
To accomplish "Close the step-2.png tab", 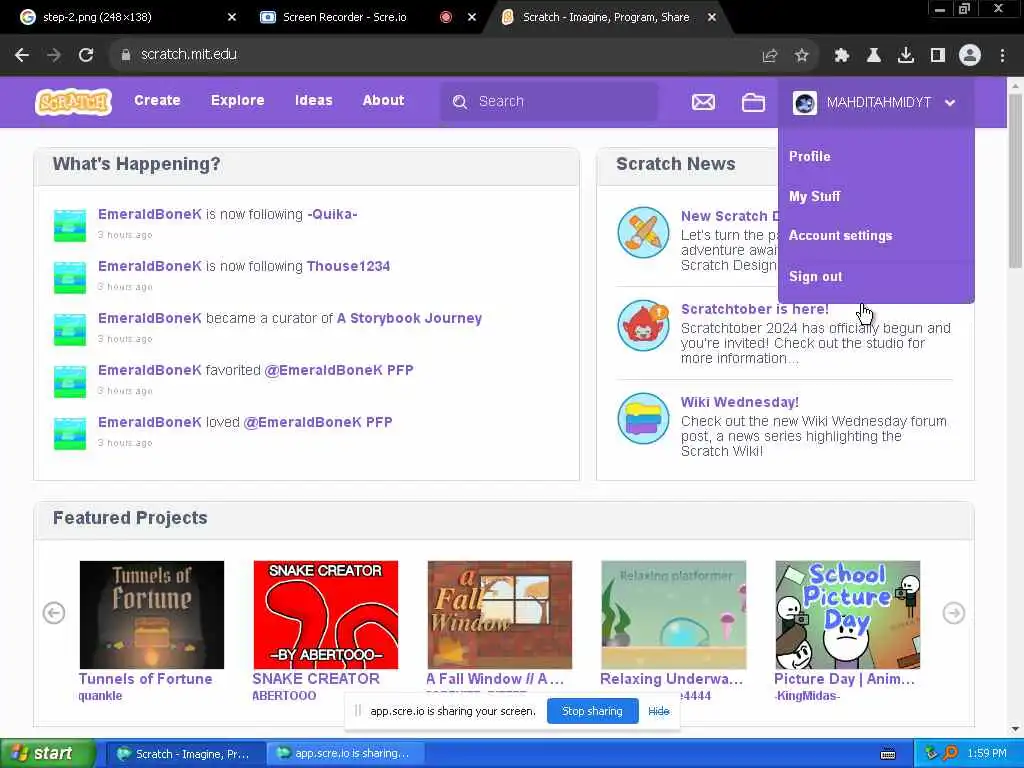I will pos(232,17).
